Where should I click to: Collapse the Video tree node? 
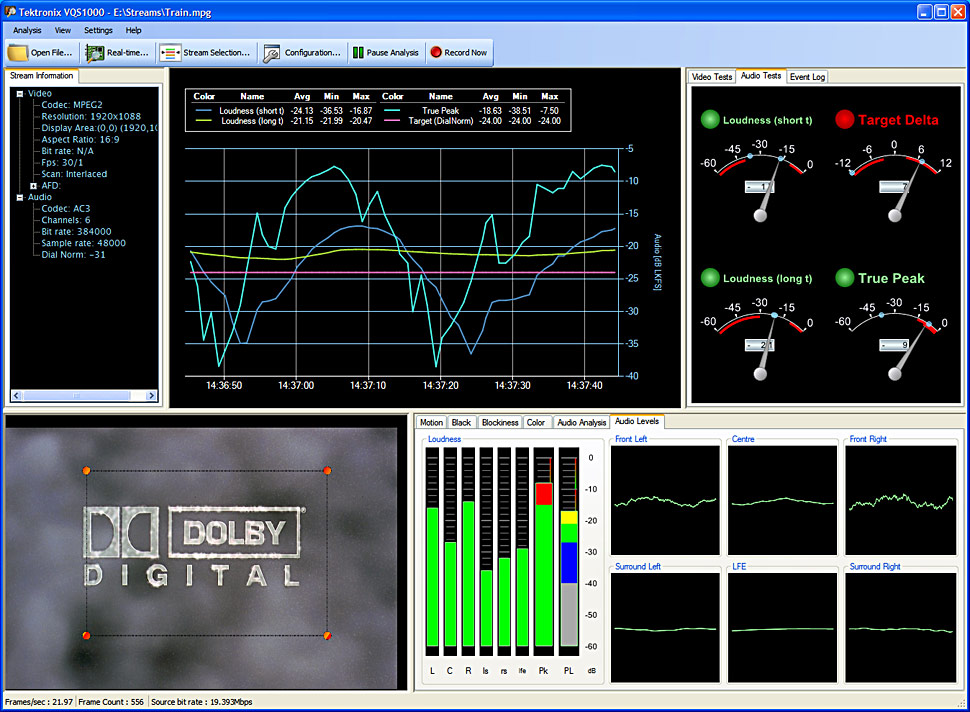point(20,93)
